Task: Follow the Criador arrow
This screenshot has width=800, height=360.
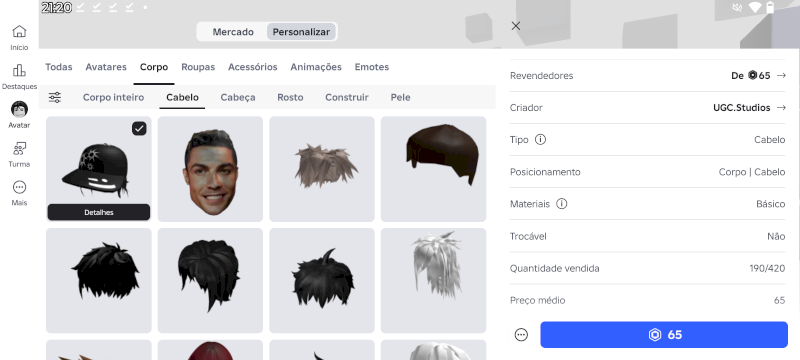Action: [x=781, y=108]
